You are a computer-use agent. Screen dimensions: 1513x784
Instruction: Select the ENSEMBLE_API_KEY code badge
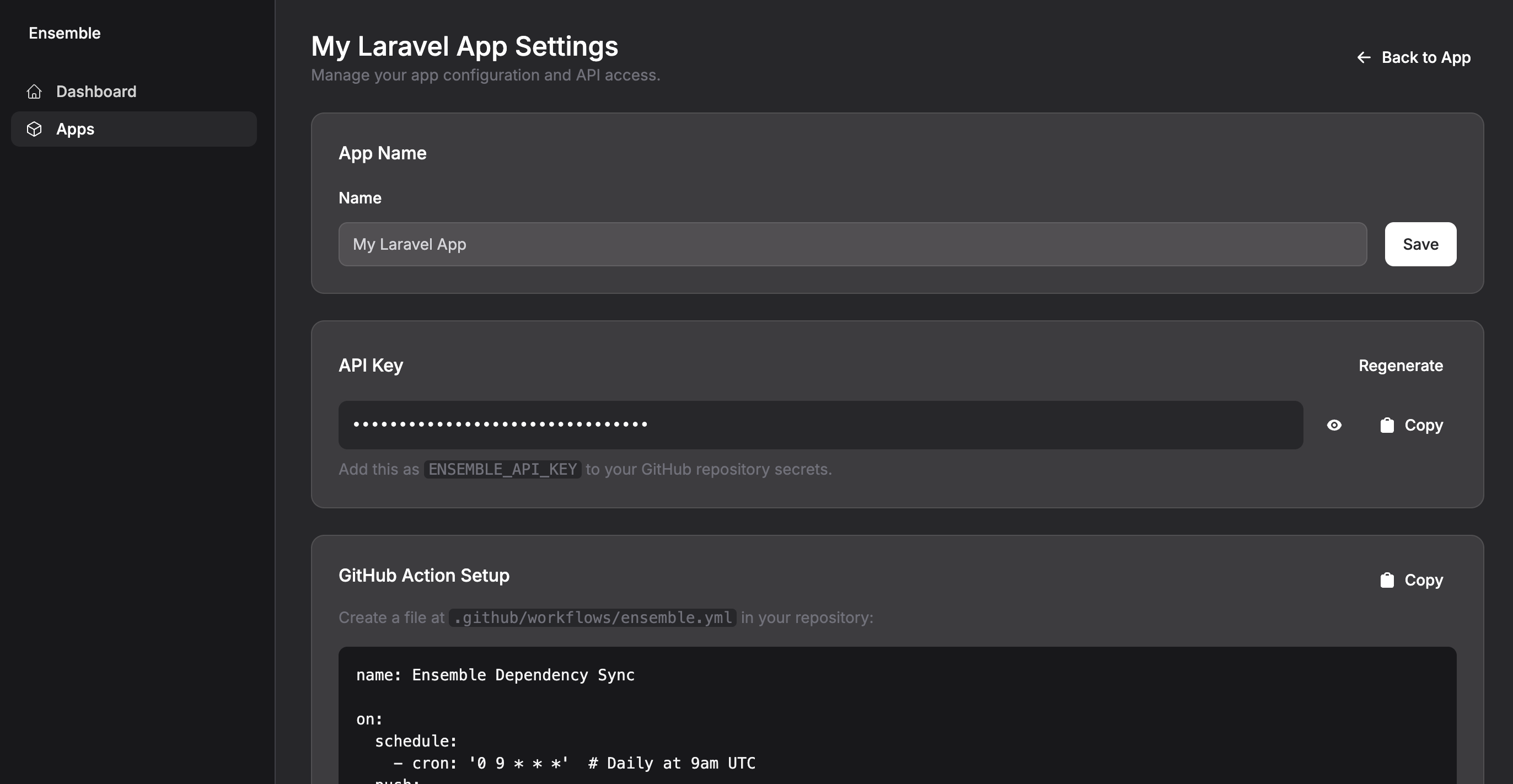(x=502, y=469)
